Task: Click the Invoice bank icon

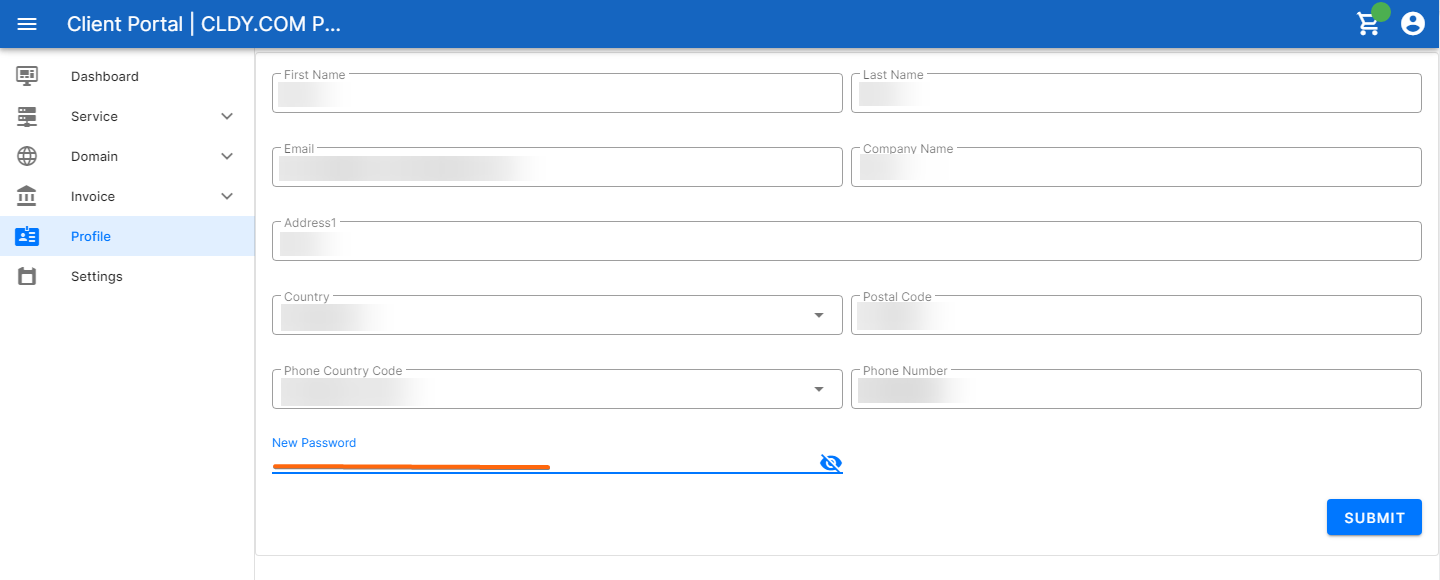Action: click(27, 196)
